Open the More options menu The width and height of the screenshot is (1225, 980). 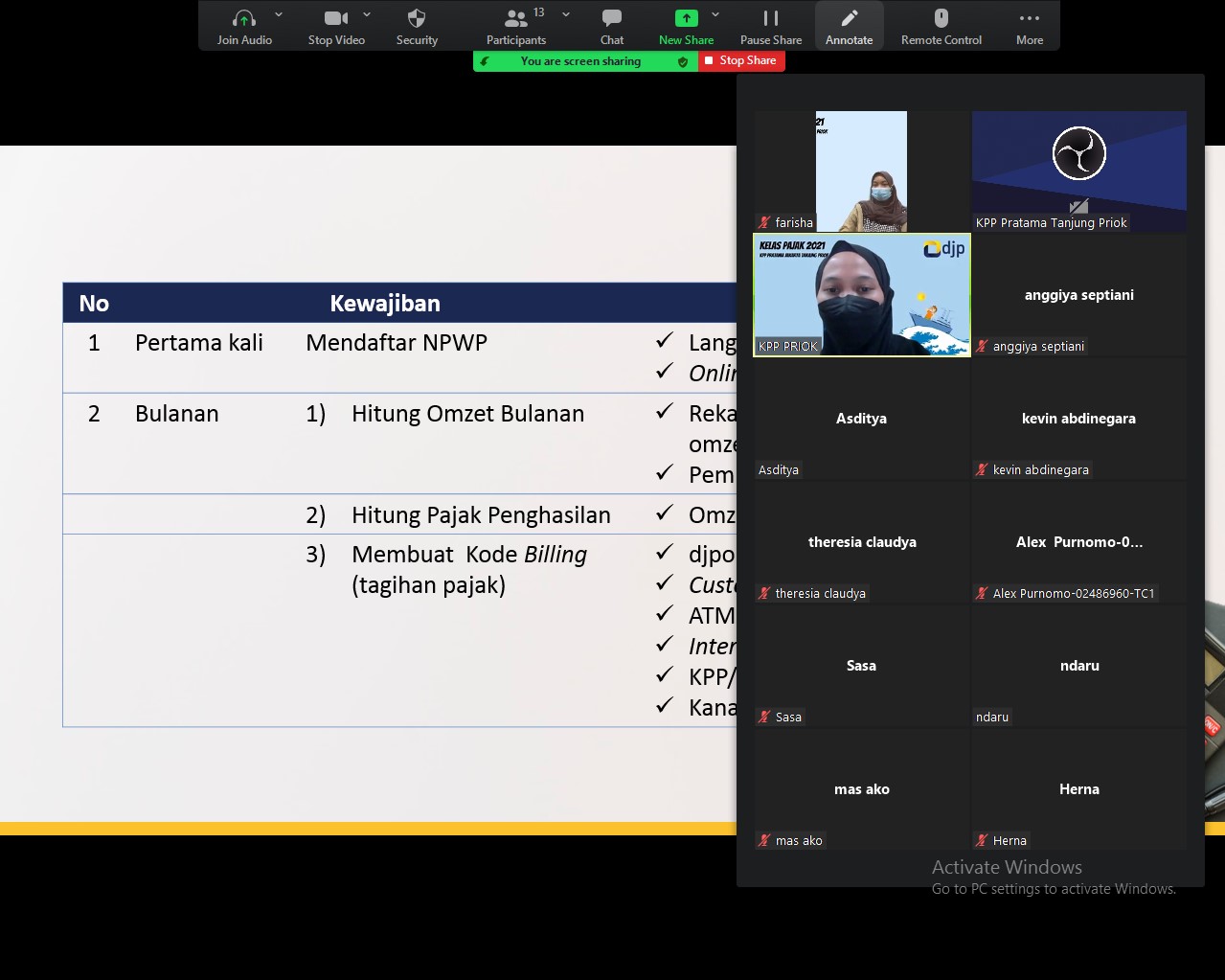click(1030, 19)
